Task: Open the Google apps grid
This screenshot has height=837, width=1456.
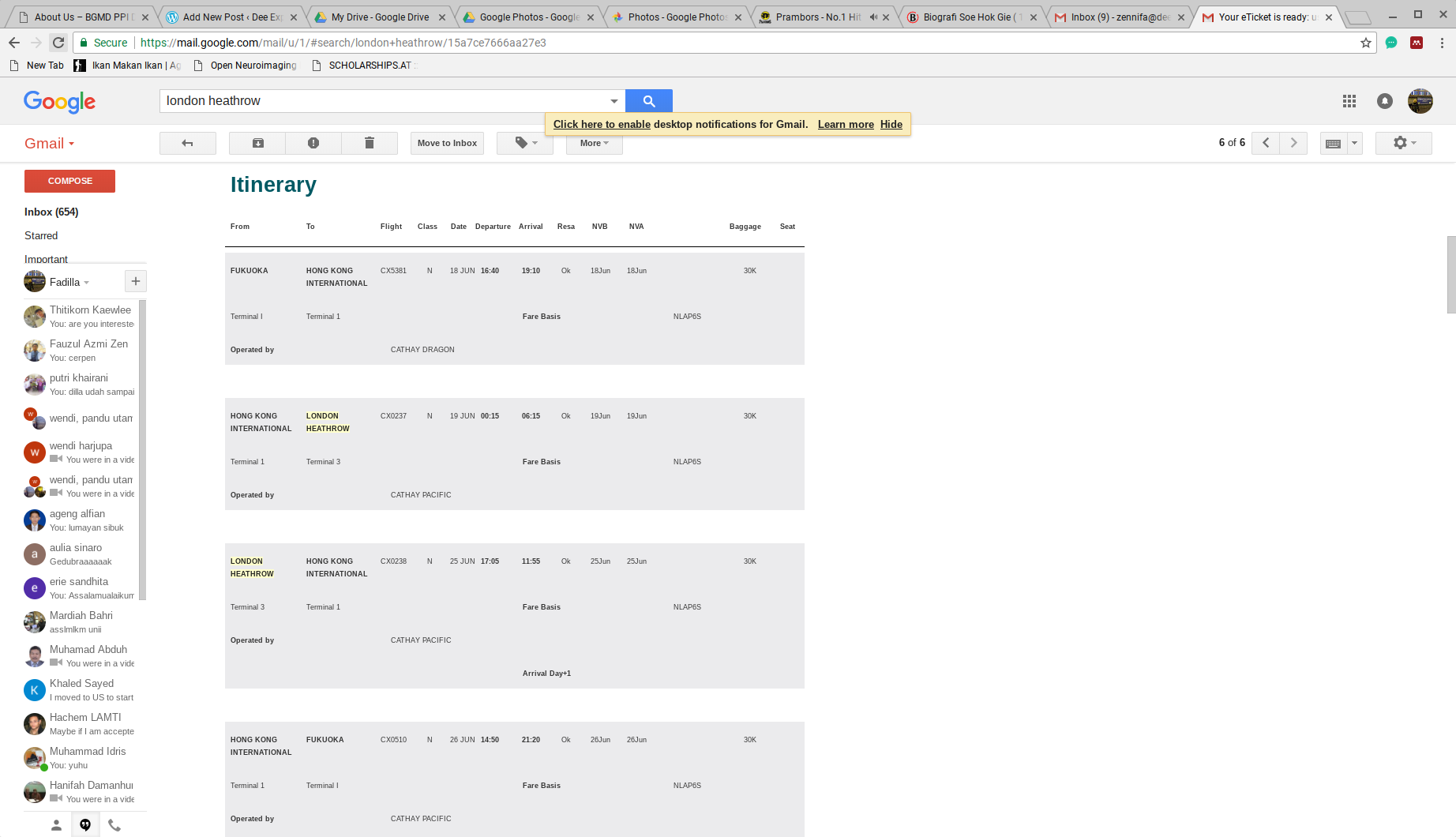Action: tap(1349, 101)
